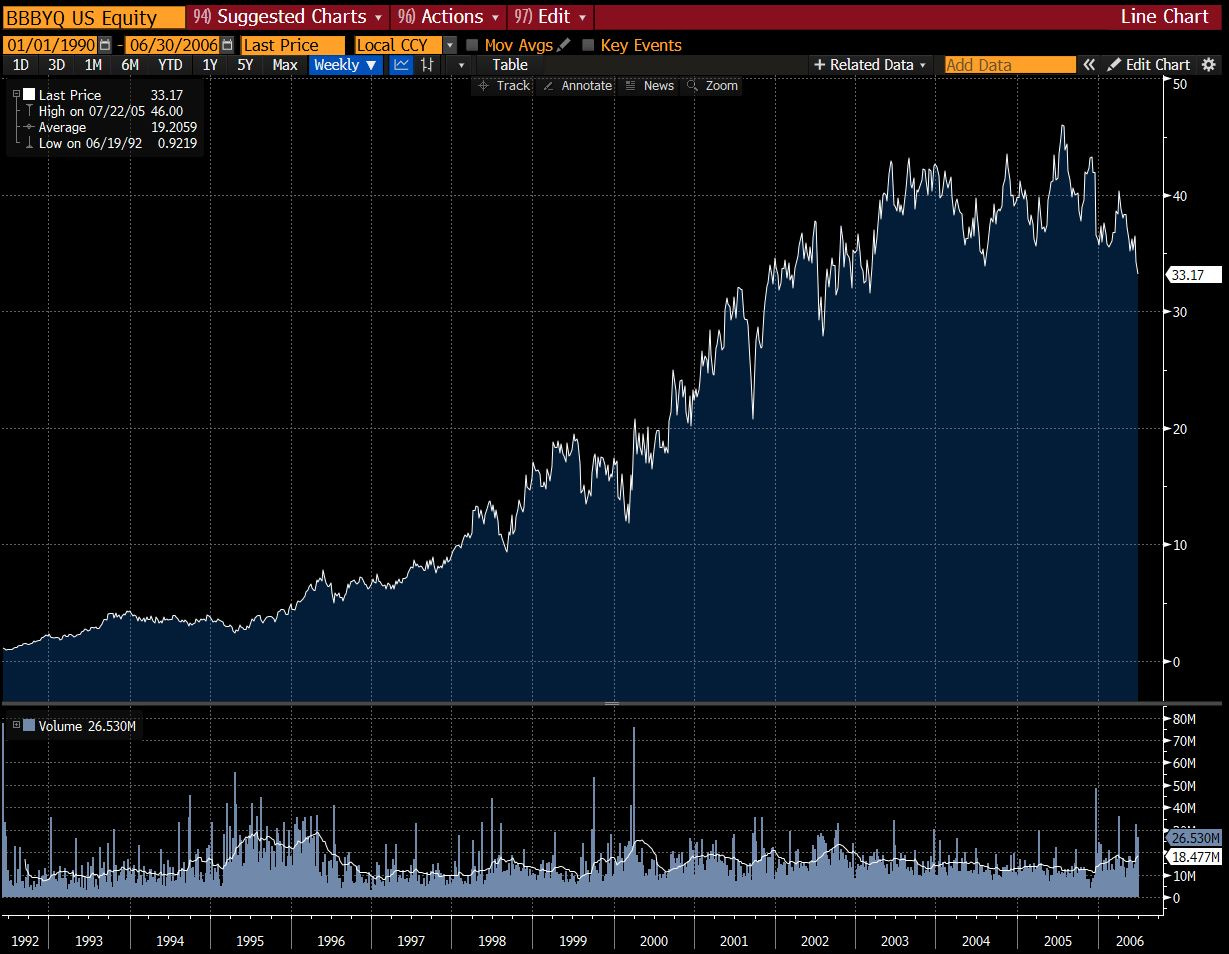Click the Last Price field selector
Image resolution: width=1229 pixels, height=954 pixels.
(292, 45)
